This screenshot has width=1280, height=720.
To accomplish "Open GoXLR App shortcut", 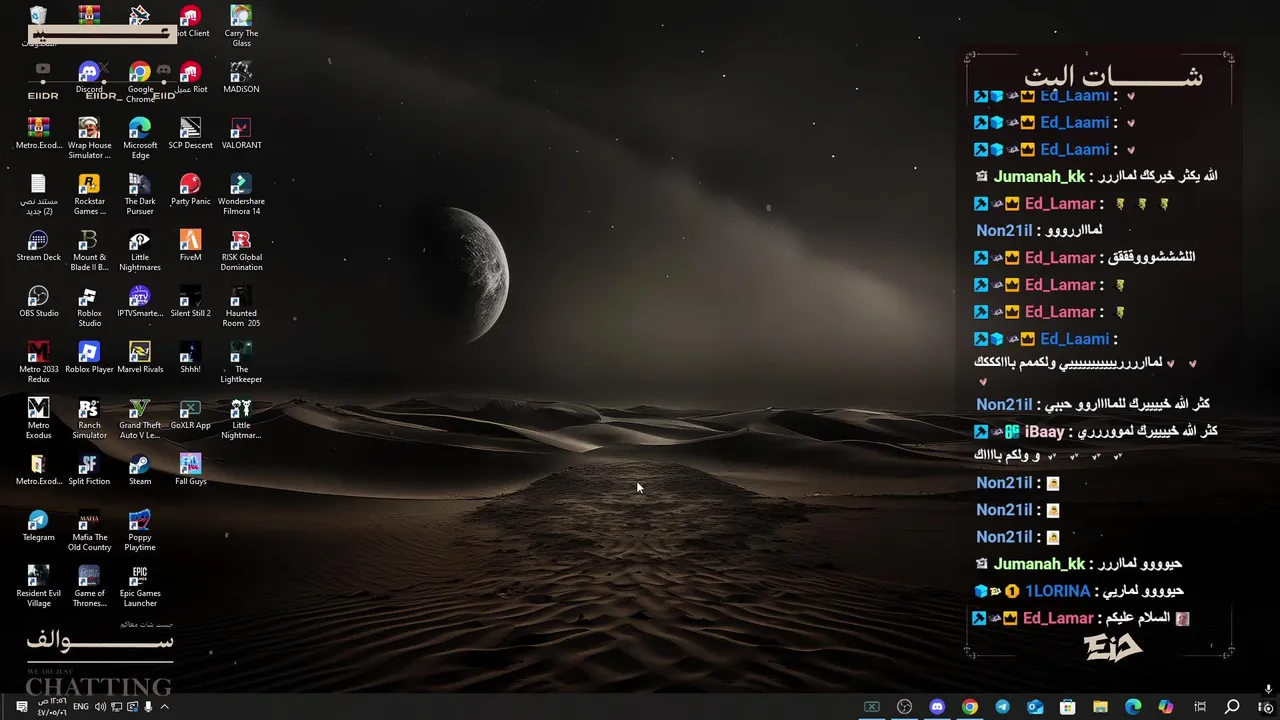I will pos(190,413).
